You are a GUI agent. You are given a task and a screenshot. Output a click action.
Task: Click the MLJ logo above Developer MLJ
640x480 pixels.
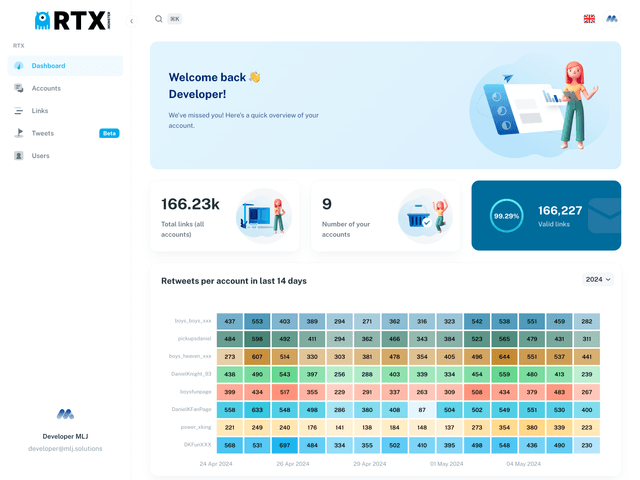click(x=65, y=414)
